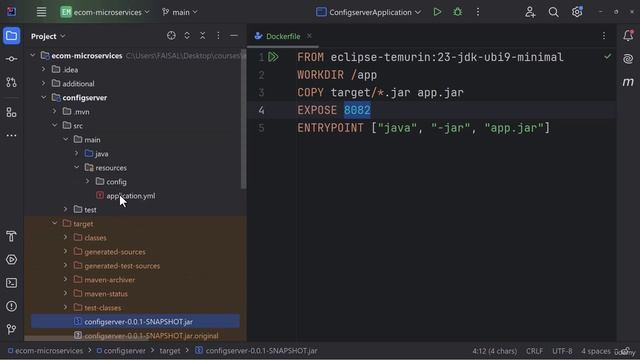
Task: Open Project panel options menu
Action: tap(218, 36)
